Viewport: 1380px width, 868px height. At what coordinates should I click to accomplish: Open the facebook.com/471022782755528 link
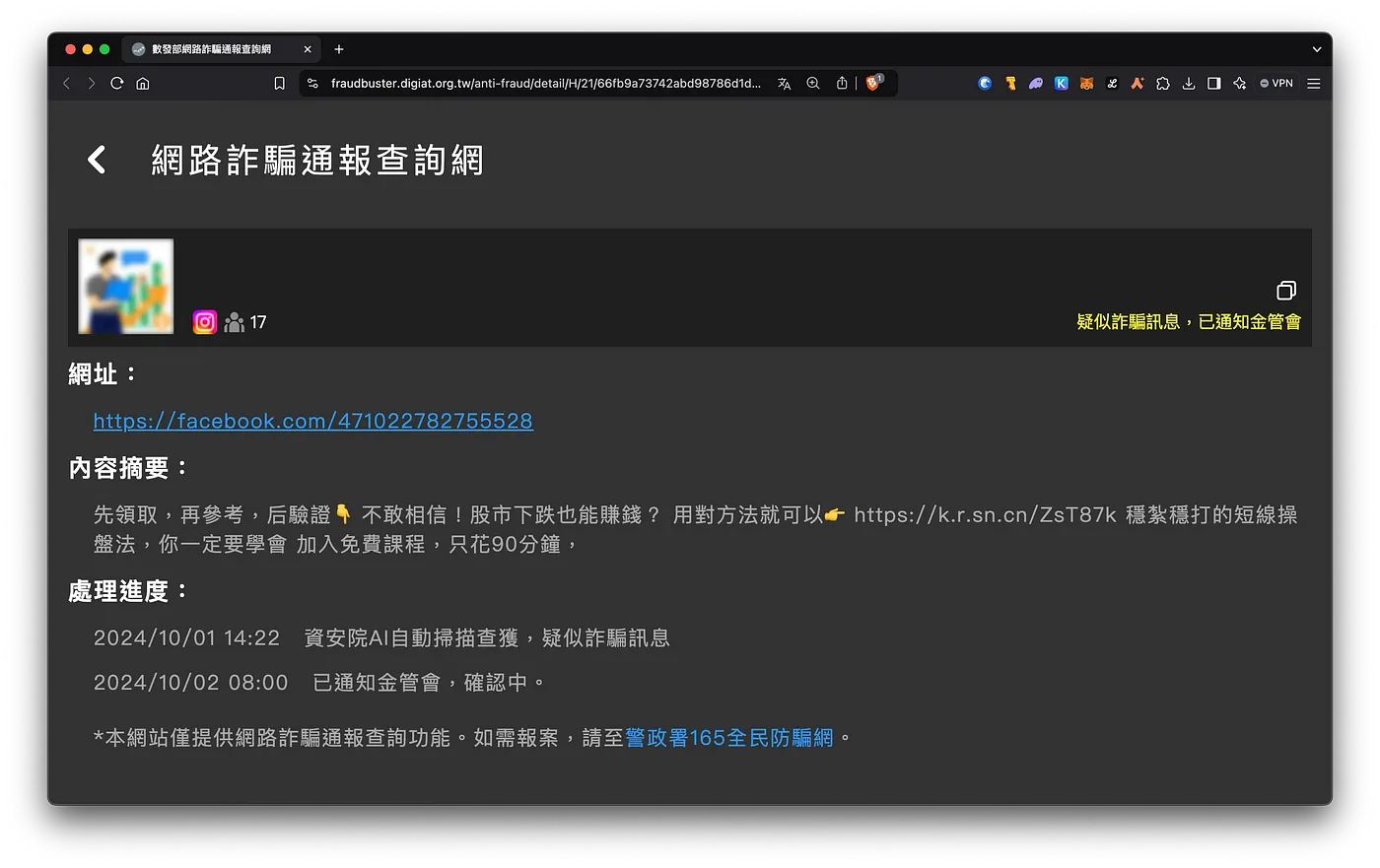pyautogui.click(x=312, y=421)
